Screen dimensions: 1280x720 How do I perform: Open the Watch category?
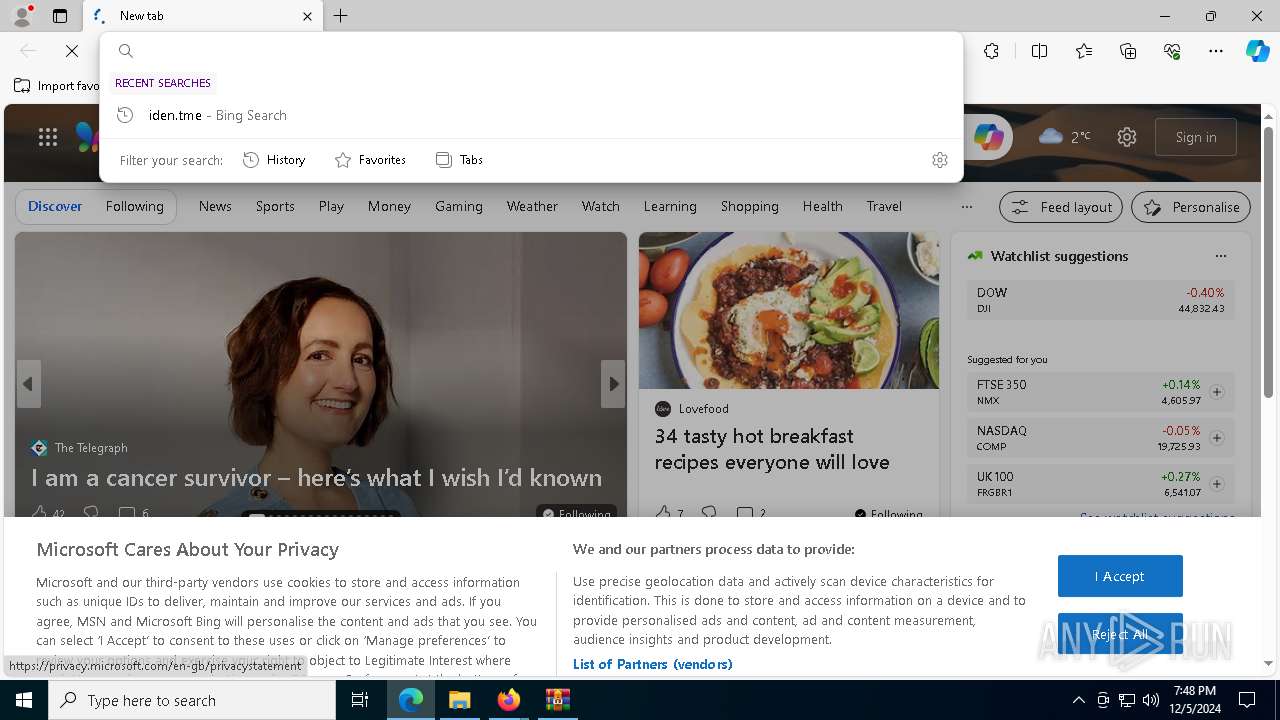tap(601, 206)
